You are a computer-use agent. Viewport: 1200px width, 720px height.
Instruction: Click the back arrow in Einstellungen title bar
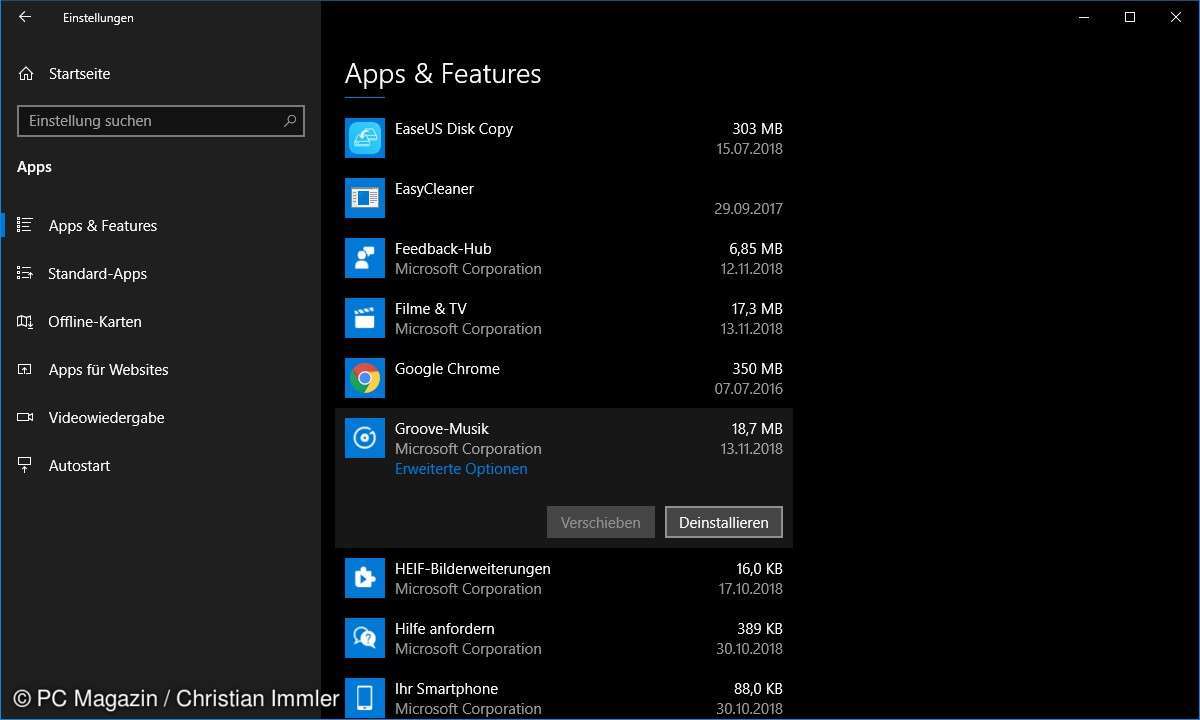(x=25, y=17)
